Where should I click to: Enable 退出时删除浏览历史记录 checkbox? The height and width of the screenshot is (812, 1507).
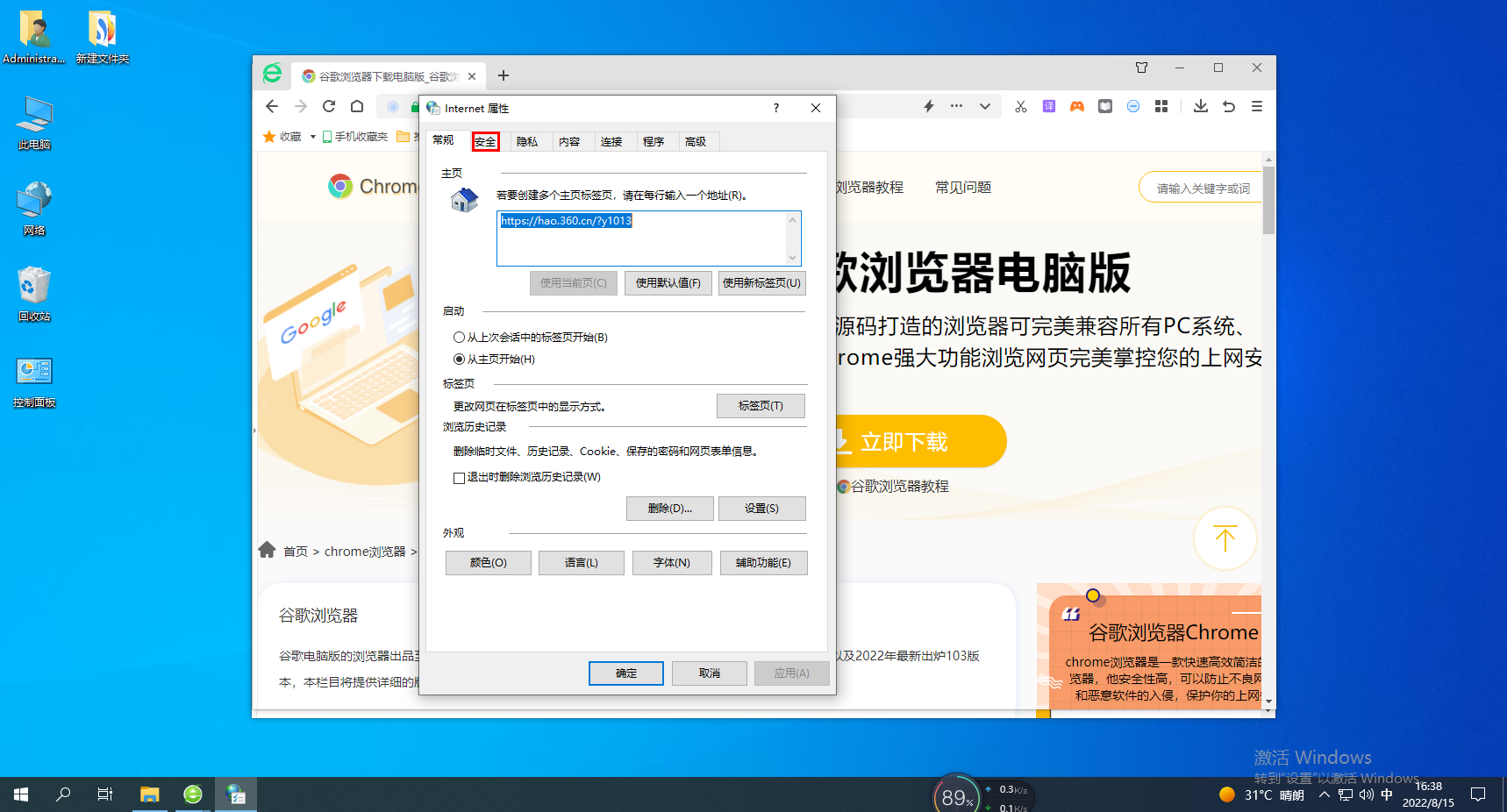[x=527, y=478]
